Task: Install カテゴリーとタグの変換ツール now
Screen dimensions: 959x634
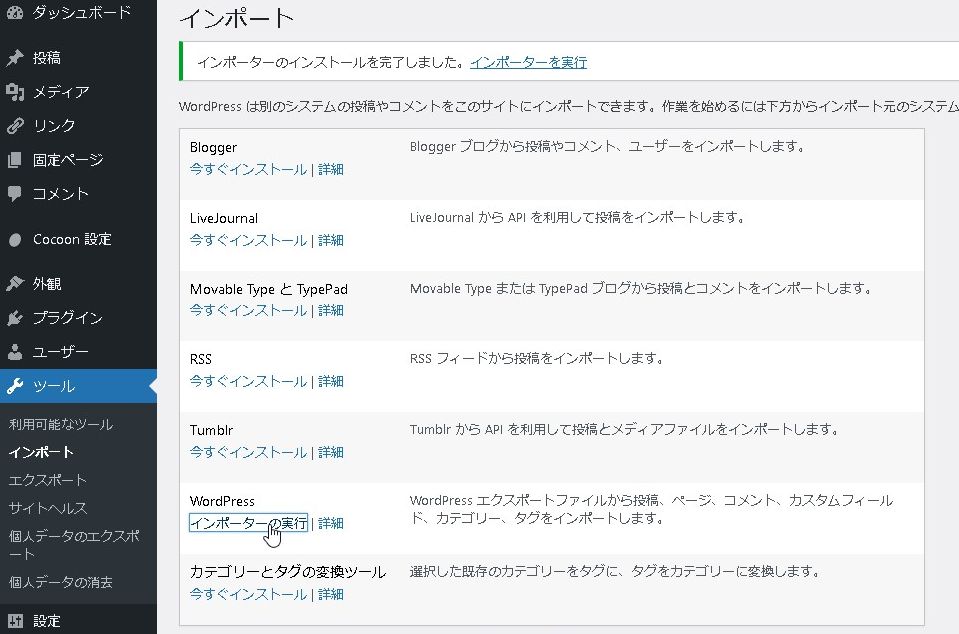Action: point(248,594)
